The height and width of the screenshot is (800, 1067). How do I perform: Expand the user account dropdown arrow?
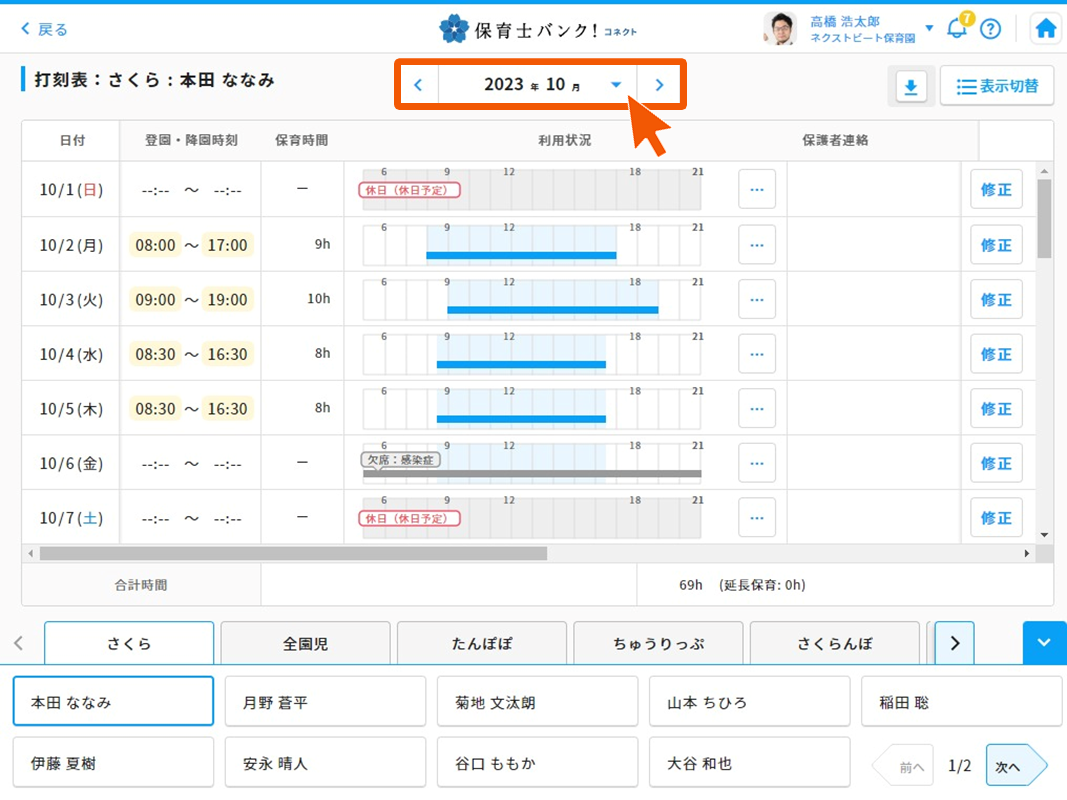tap(929, 28)
